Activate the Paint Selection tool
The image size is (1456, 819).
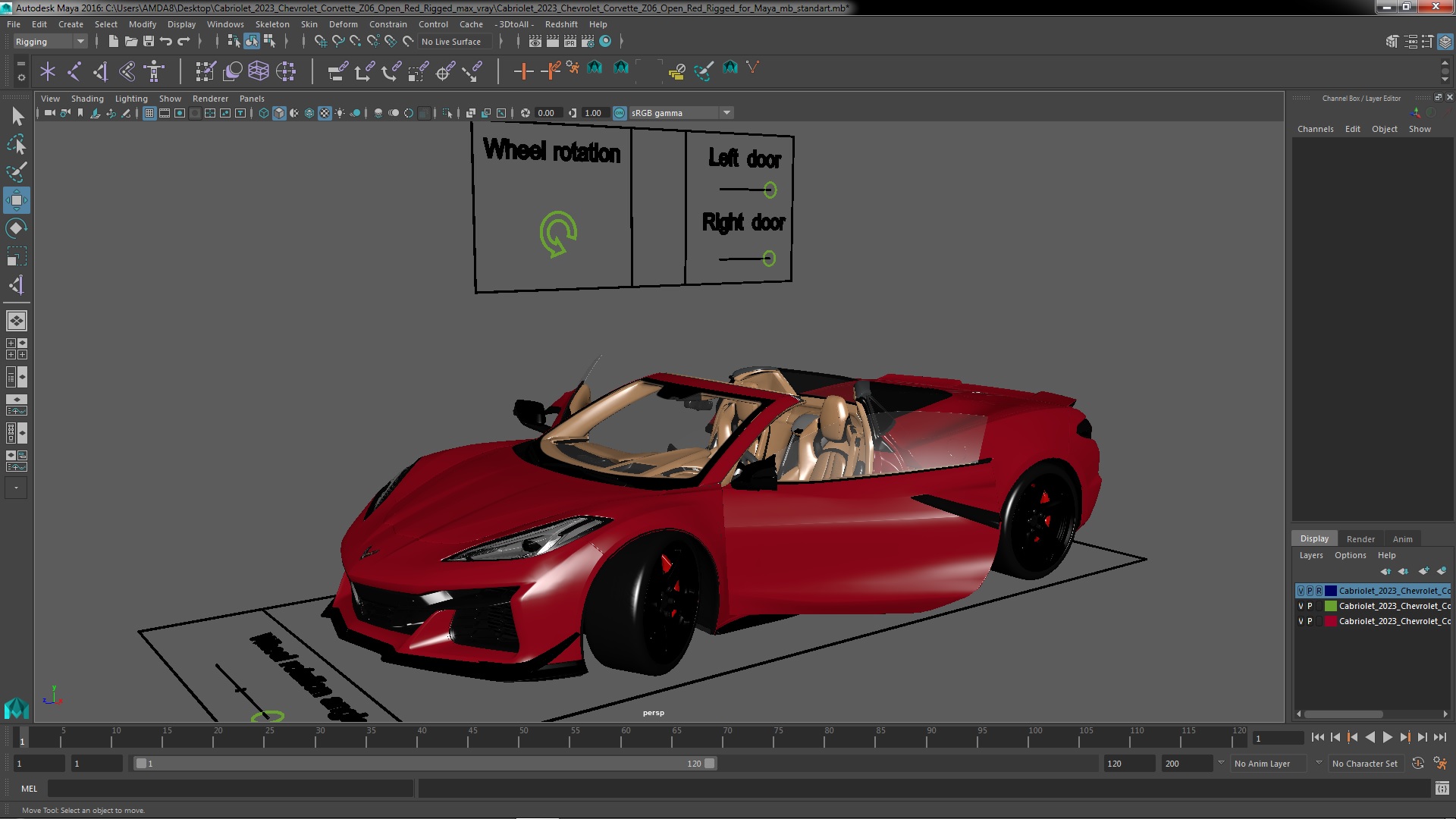[x=17, y=172]
